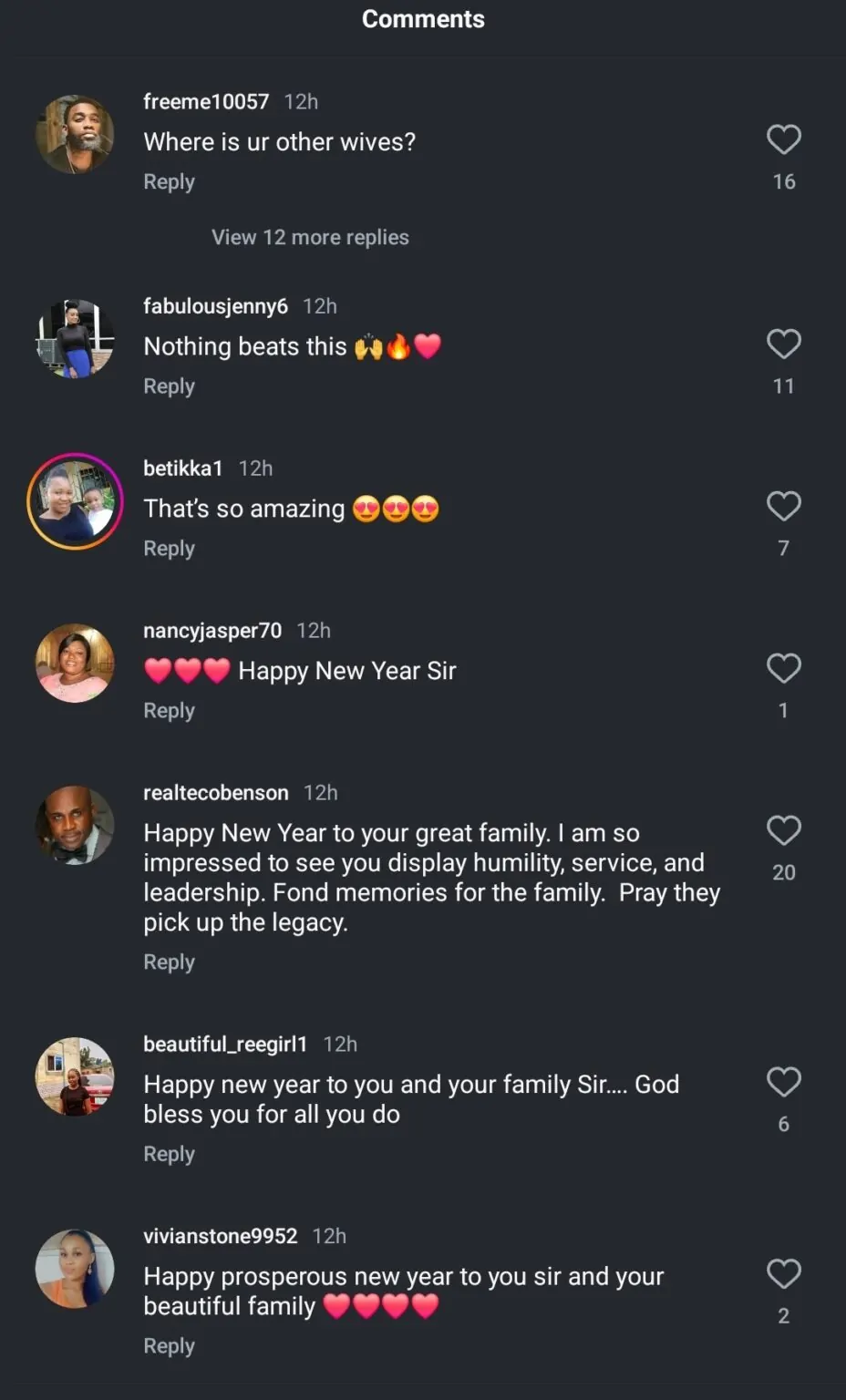Screen dimensions: 846x1400
Task: Reply to vivianstone9952's comment
Action: pos(169,1345)
